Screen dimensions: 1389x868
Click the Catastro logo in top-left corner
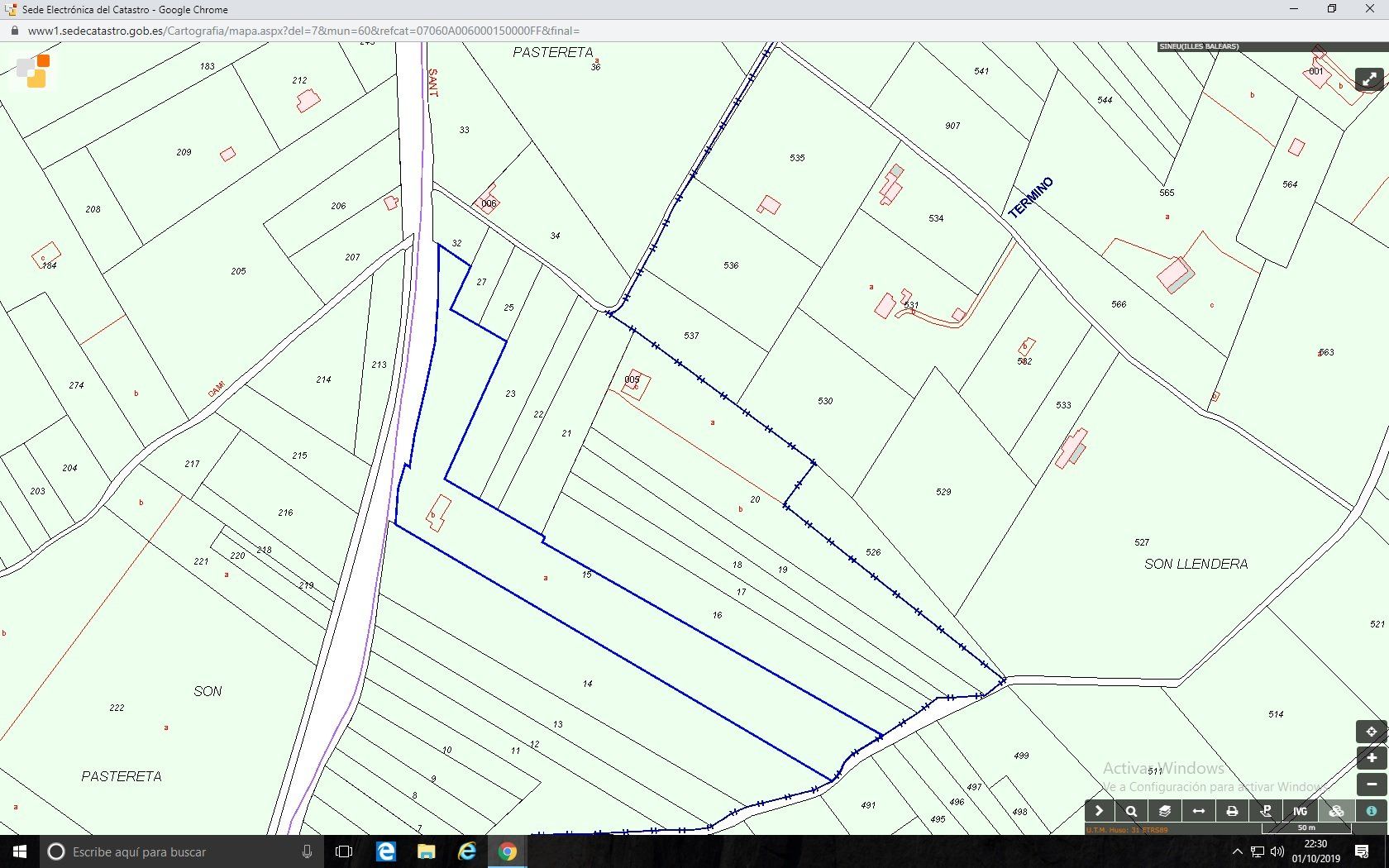pyautogui.click(x=33, y=71)
